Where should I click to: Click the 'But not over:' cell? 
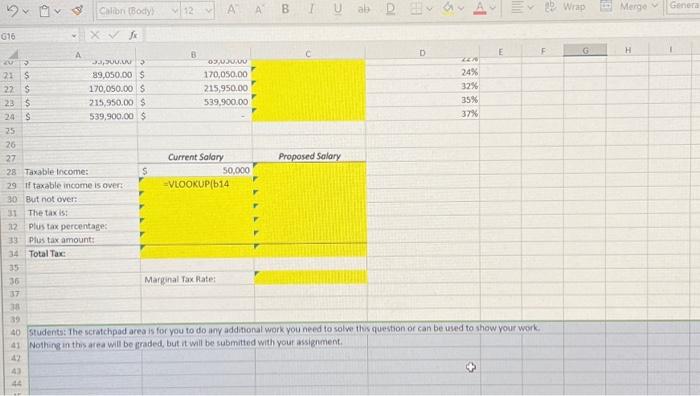[81, 199]
